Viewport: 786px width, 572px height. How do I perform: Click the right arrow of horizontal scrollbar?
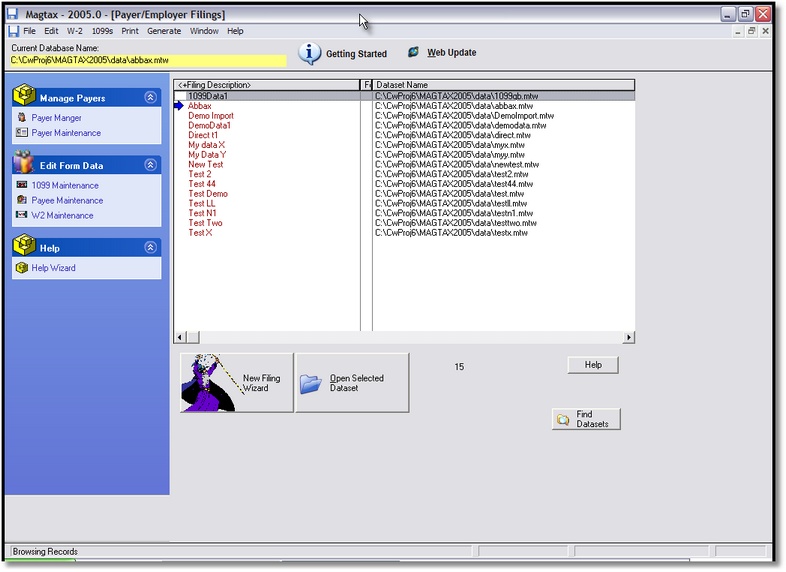[629, 337]
